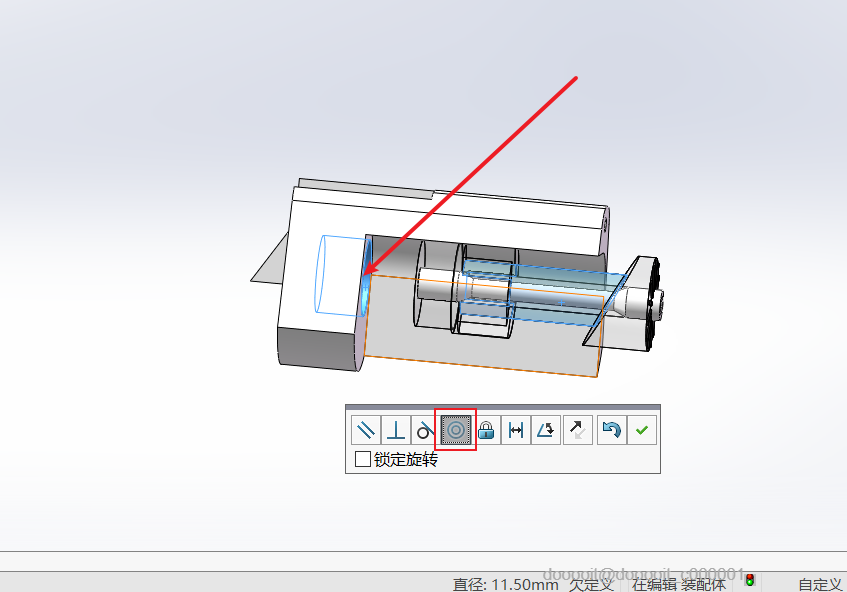Flip mate alignment with the arrows icon

coord(577,430)
